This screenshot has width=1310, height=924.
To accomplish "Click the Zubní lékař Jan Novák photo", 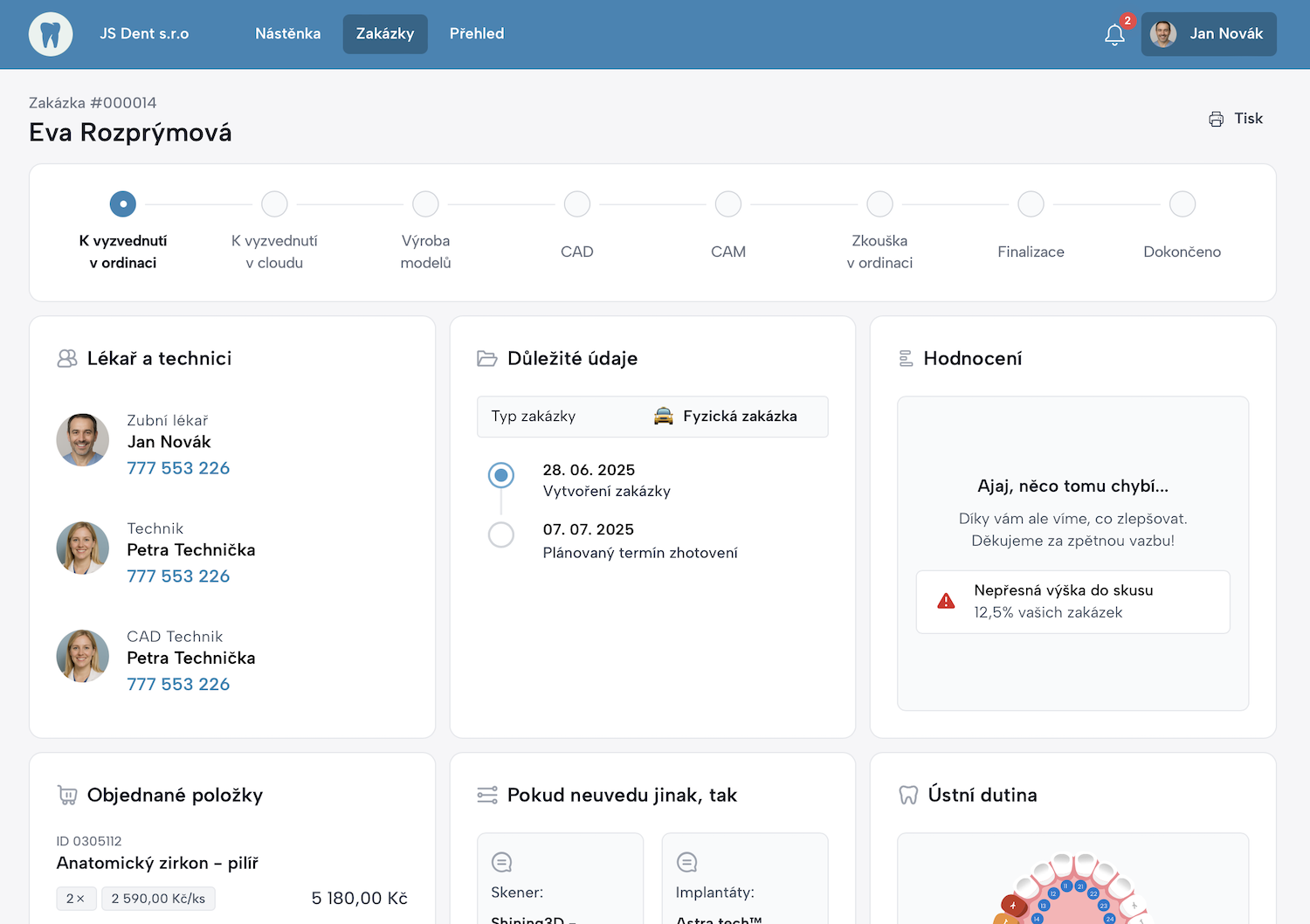I will point(83,440).
